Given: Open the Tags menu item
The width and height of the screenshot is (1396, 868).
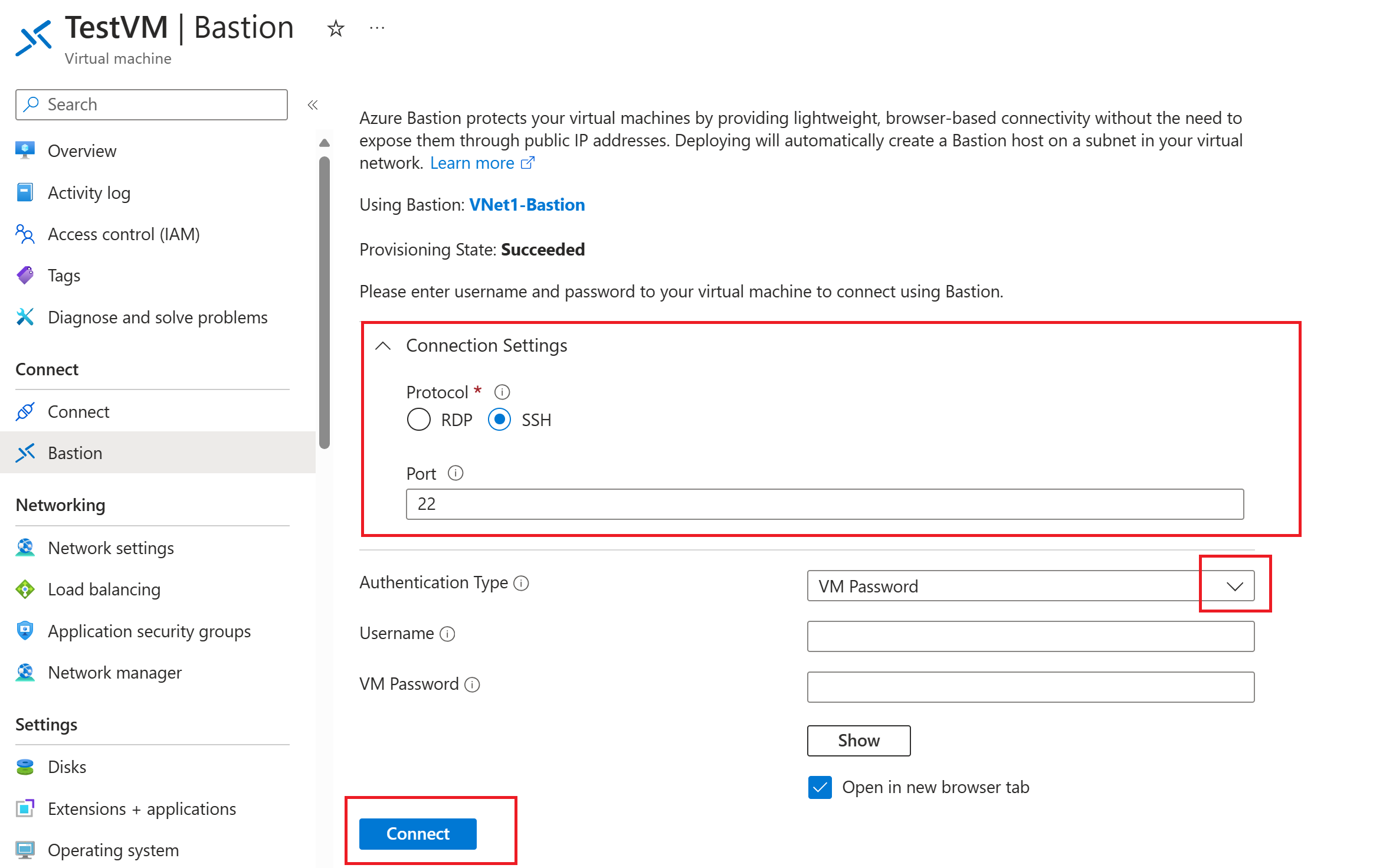Looking at the screenshot, I should coord(62,275).
